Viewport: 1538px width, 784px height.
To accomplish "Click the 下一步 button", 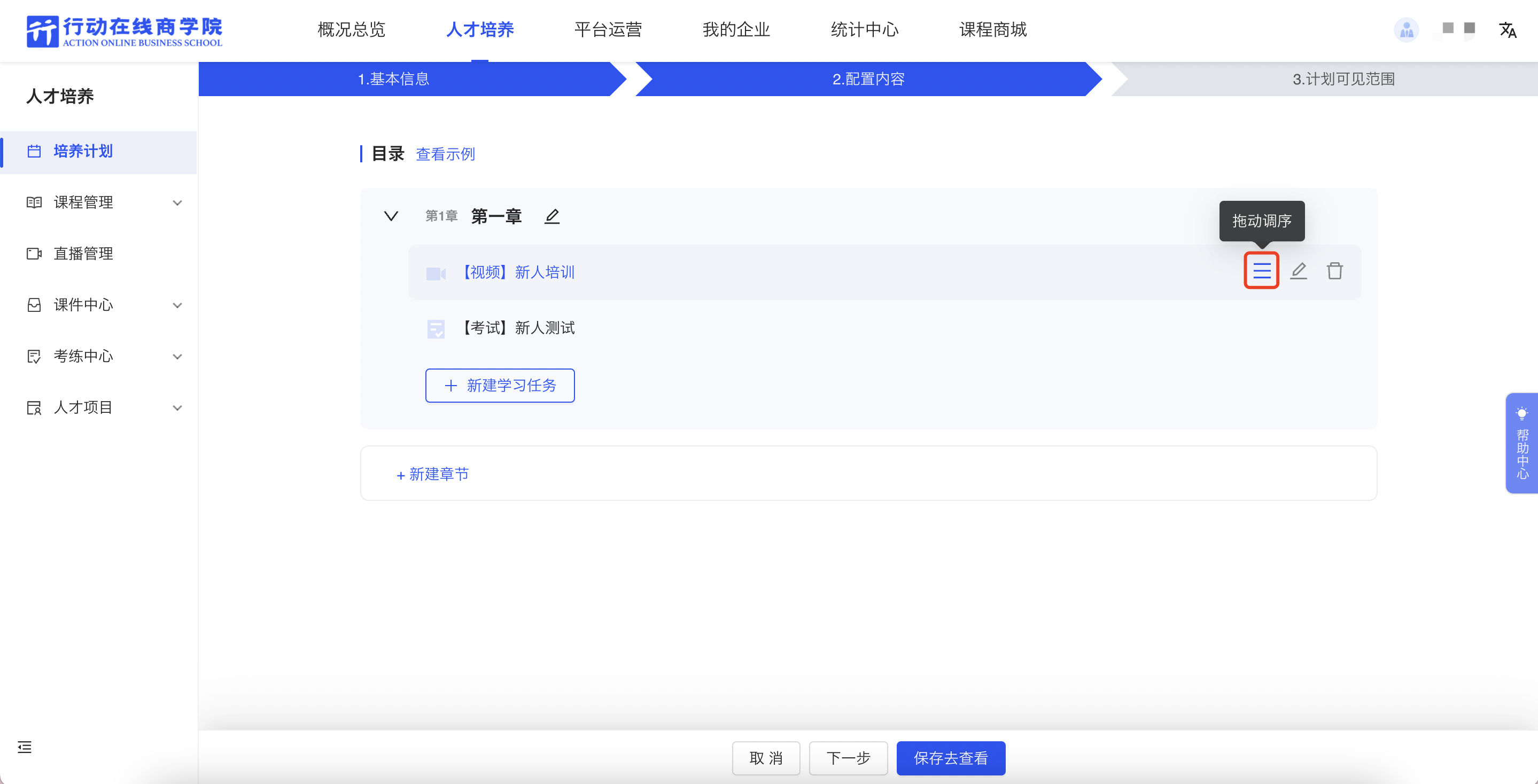I will [849, 758].
